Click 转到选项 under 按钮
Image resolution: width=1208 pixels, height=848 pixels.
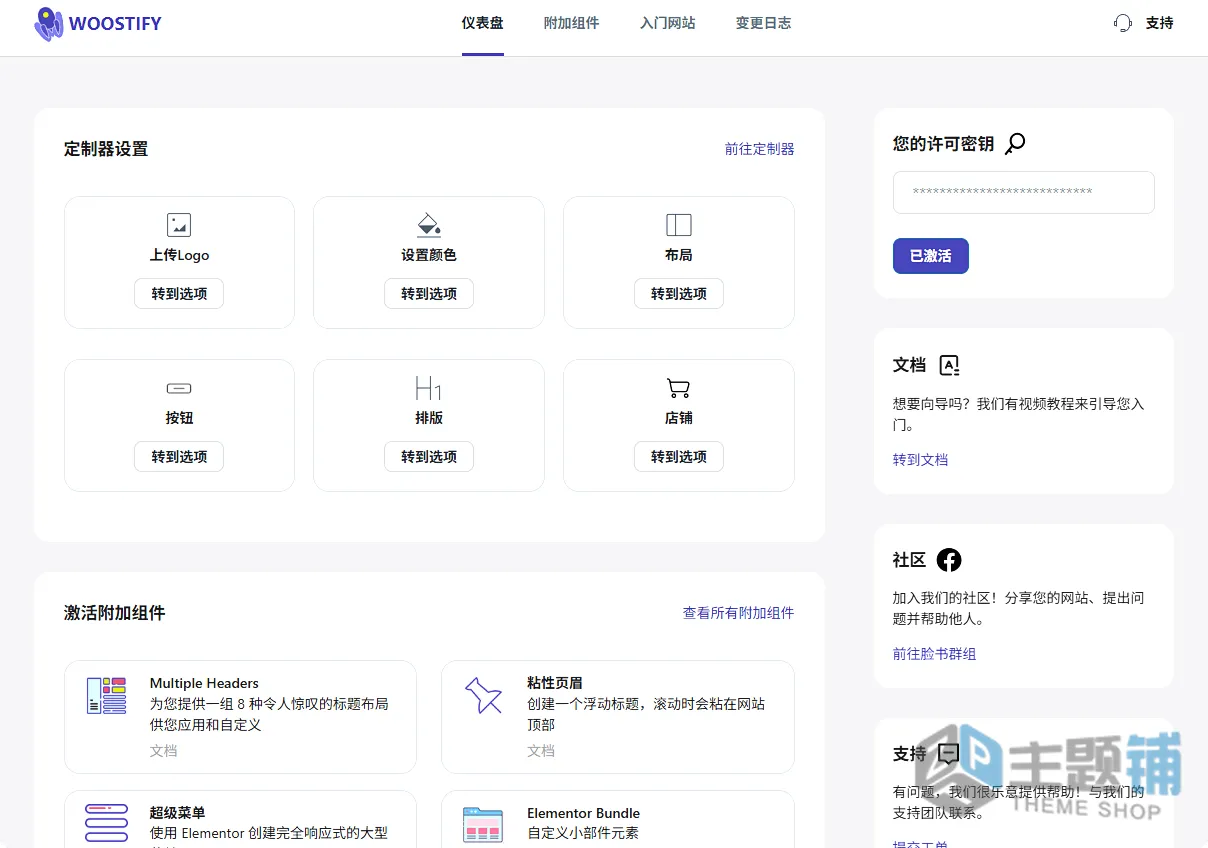(179, 457)
